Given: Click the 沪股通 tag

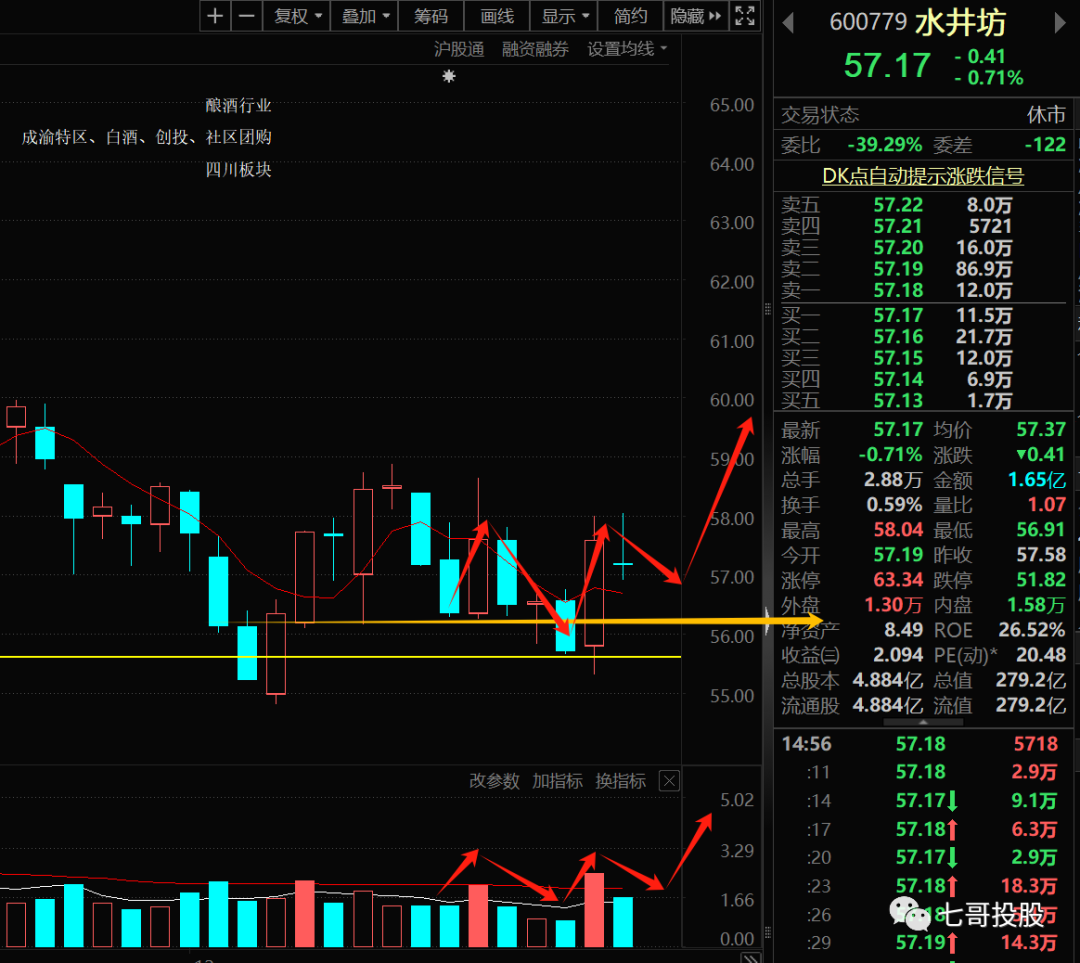Looking at the screenshot, I should 459,49.
